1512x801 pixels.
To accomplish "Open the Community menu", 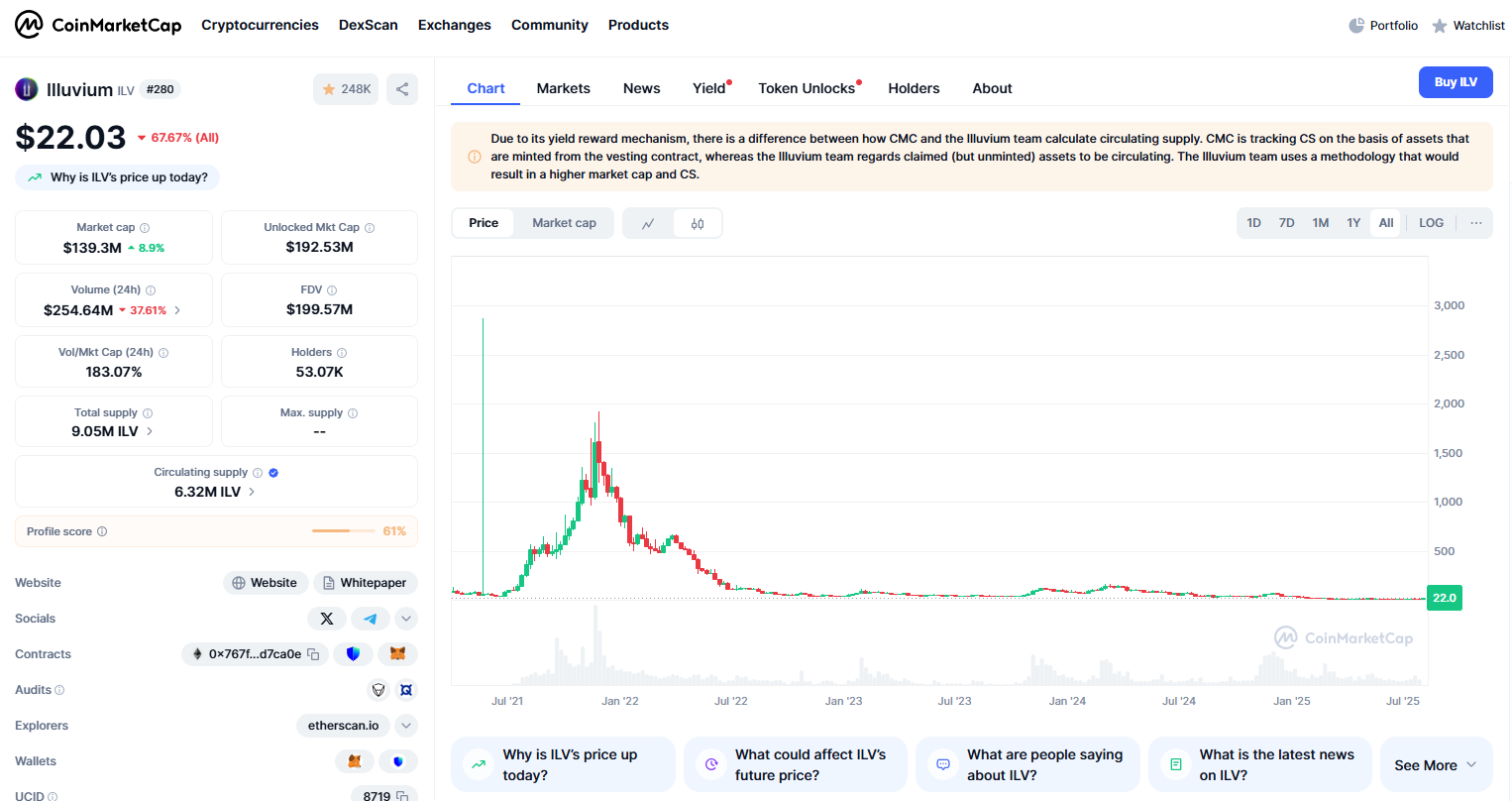I will pos(550,25).
